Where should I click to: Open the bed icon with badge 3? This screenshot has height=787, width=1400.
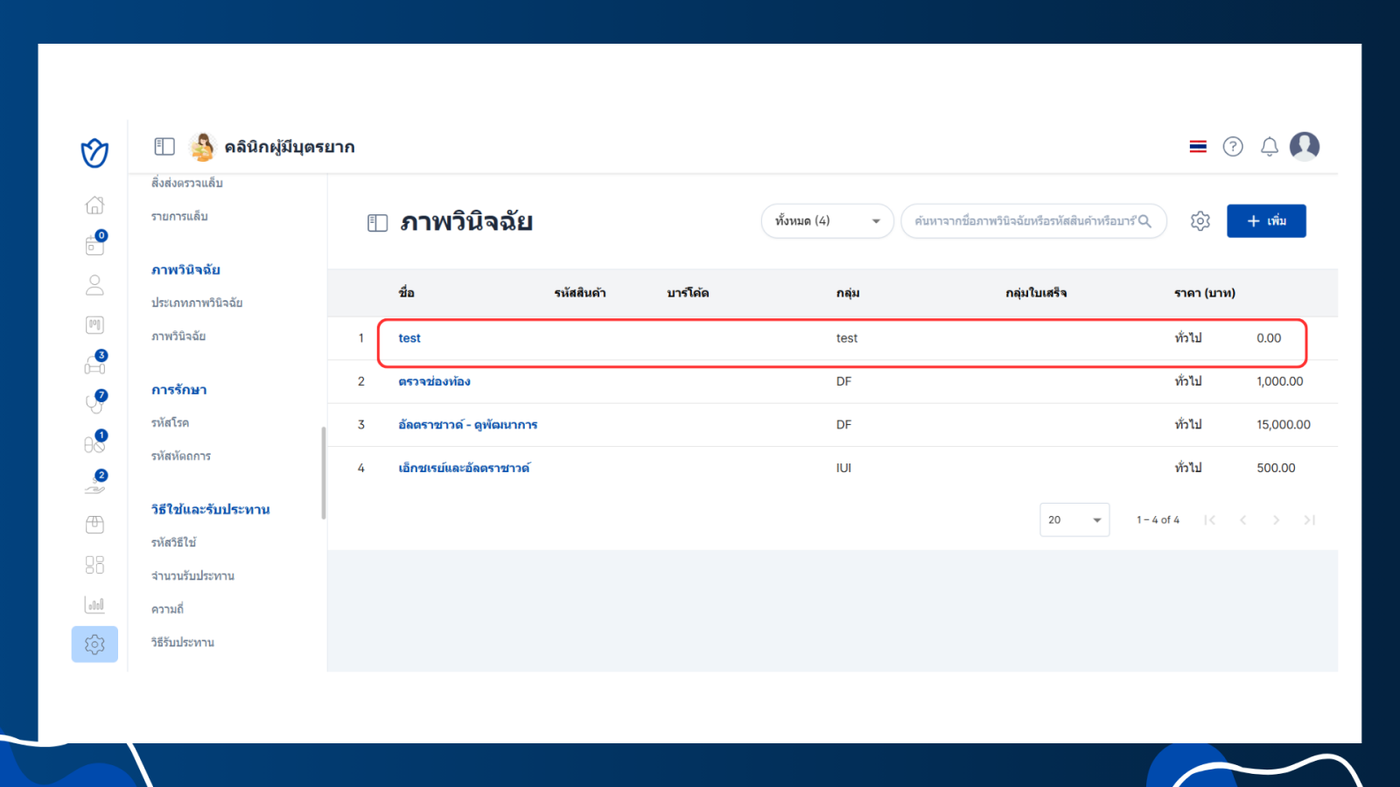click(94, 364)
